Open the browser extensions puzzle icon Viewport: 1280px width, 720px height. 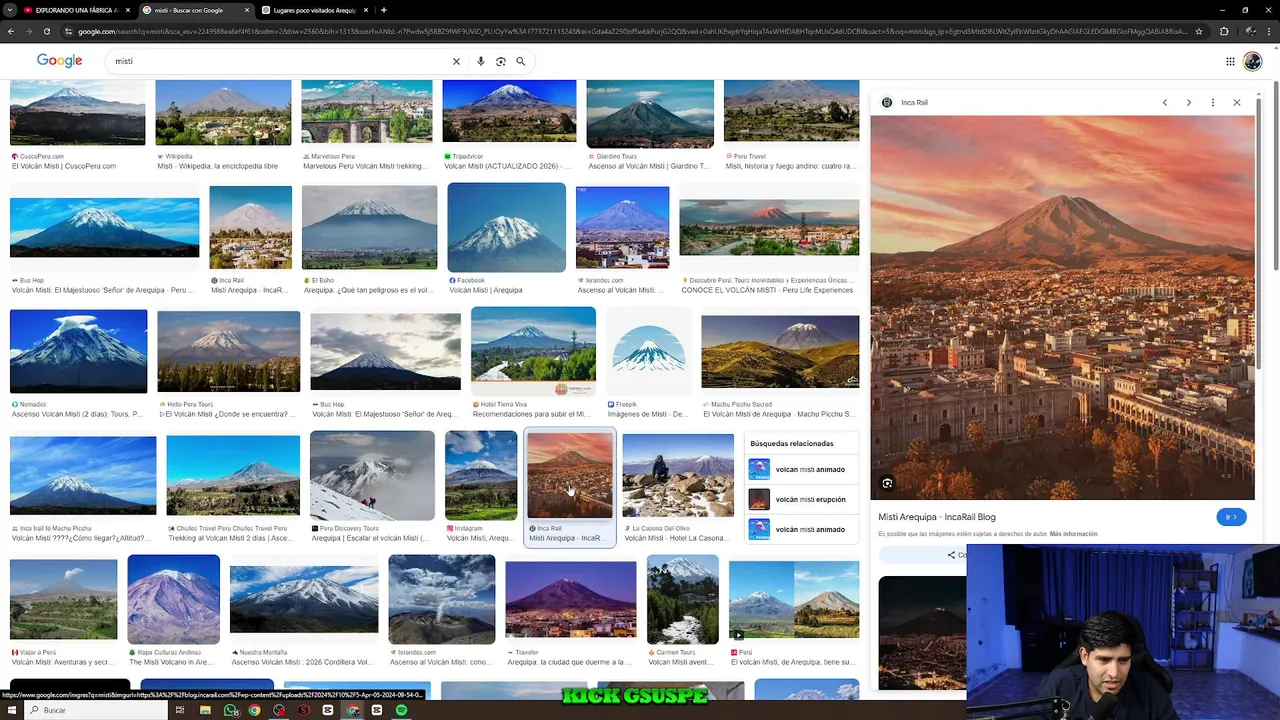click(1224, 31)
